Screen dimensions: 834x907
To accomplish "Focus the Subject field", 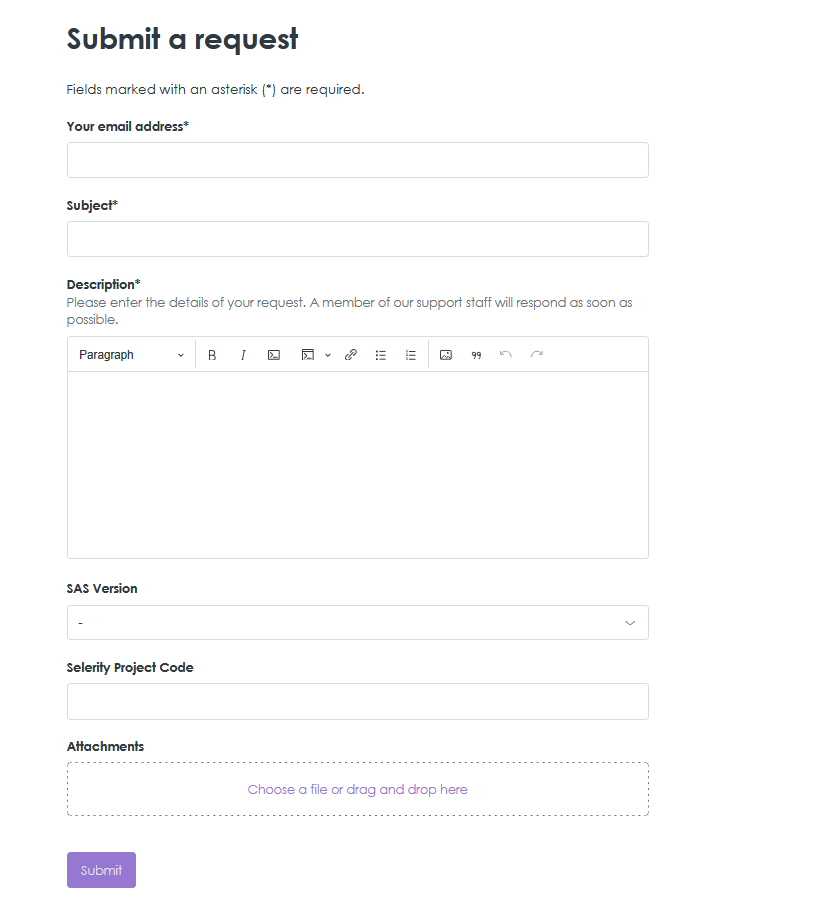I will [357, 239].
